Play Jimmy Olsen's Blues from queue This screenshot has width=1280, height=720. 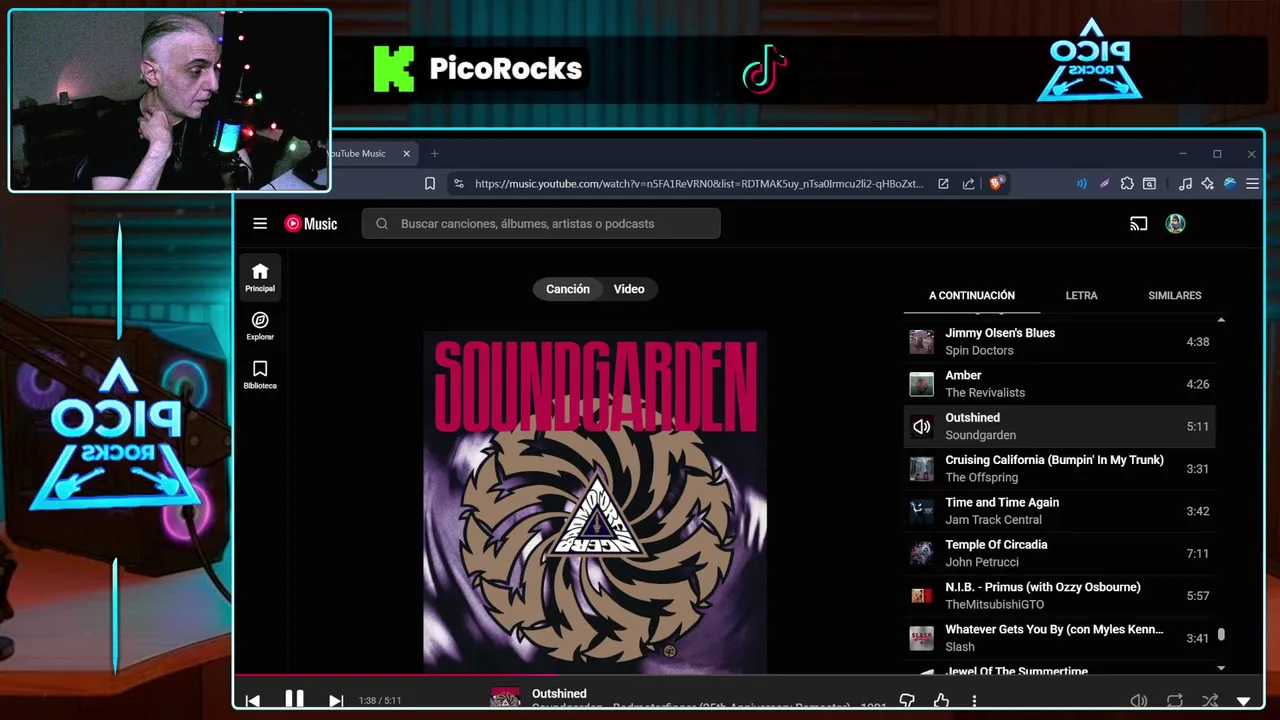click(1060, 342)
